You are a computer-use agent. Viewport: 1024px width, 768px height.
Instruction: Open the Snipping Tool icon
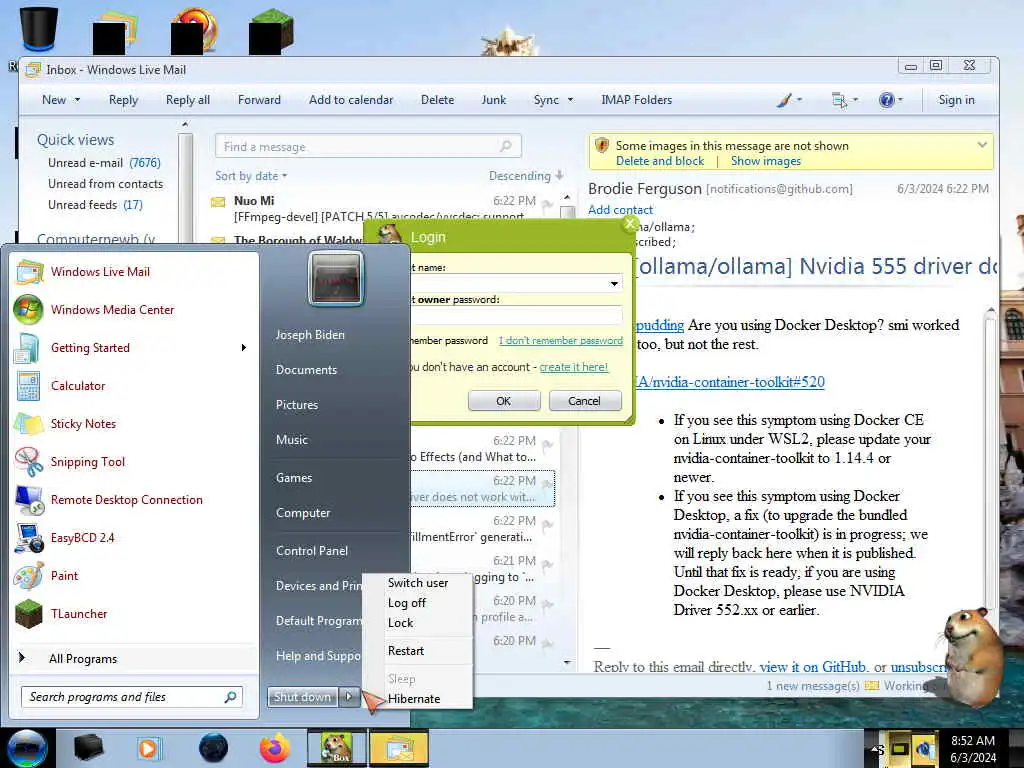[29, 462]
